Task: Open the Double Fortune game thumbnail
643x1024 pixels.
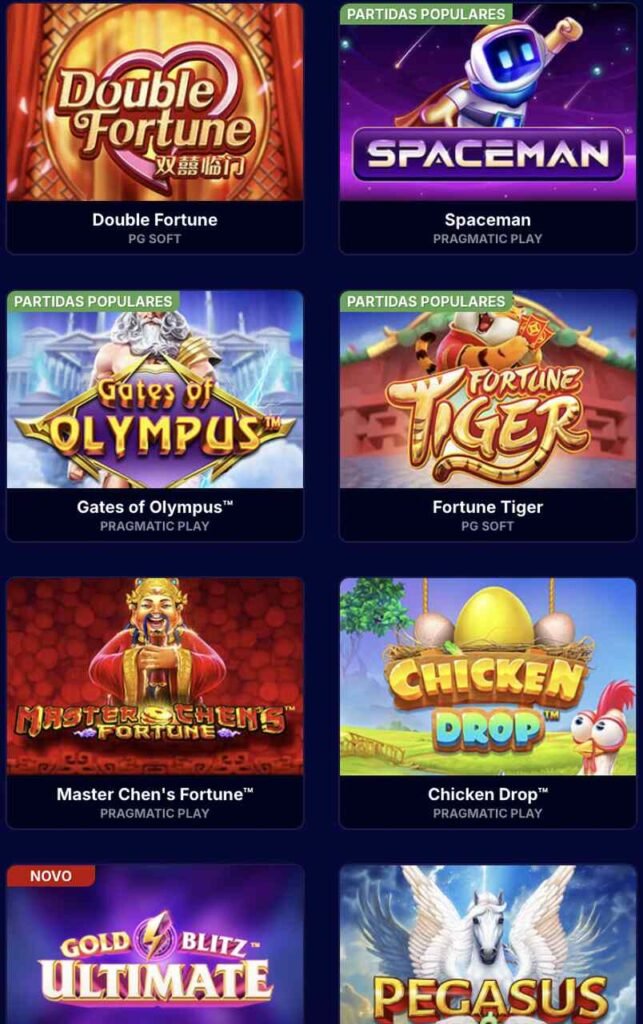Action: pos(155,101)
